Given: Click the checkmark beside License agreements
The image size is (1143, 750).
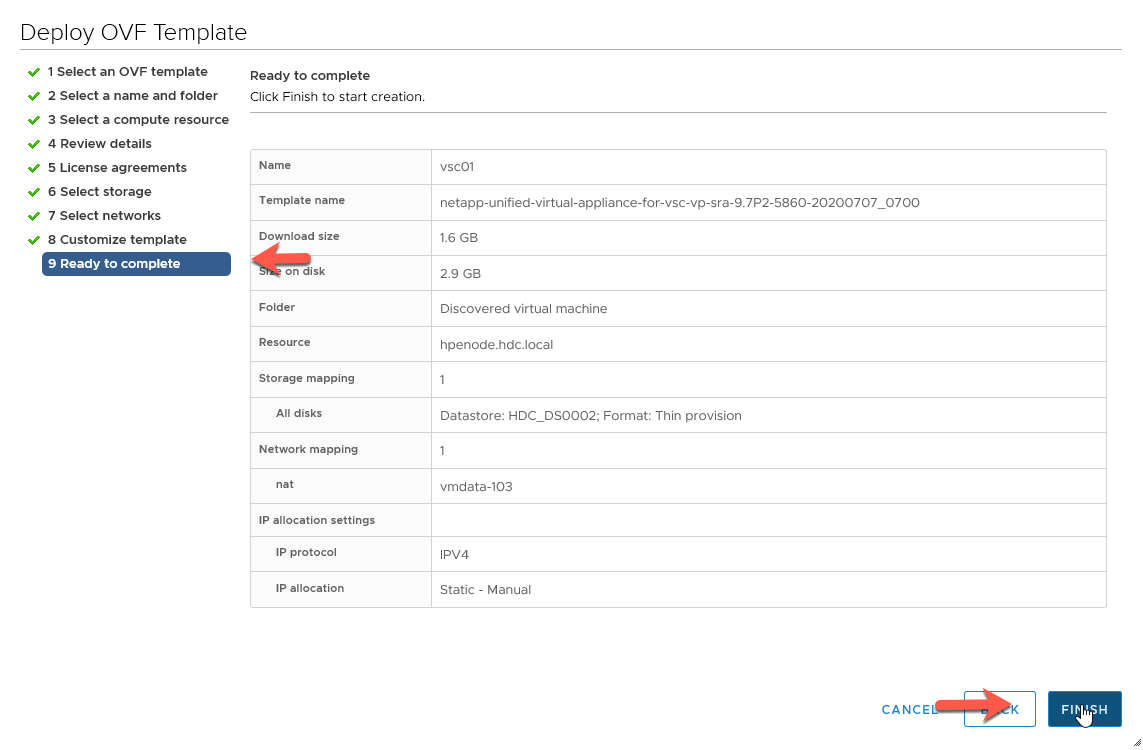Looking at the screenshot, I should [x=34, y=168].
